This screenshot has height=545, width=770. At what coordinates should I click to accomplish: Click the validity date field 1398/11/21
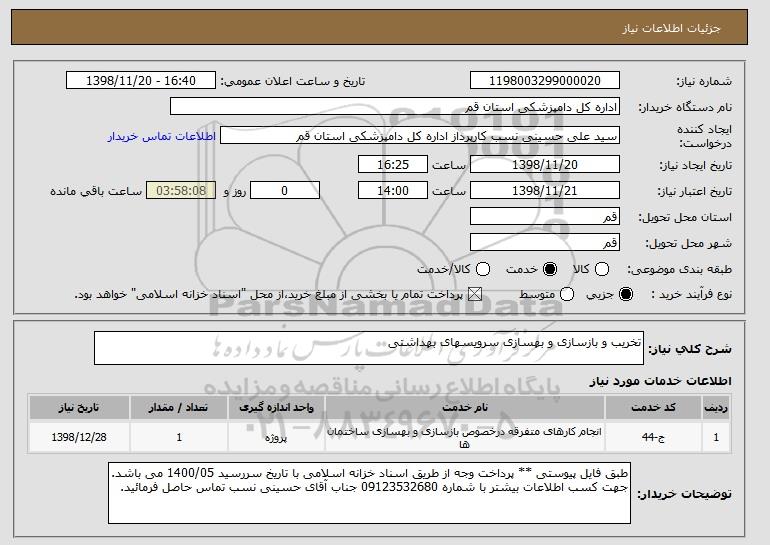[x=545, y=191]
